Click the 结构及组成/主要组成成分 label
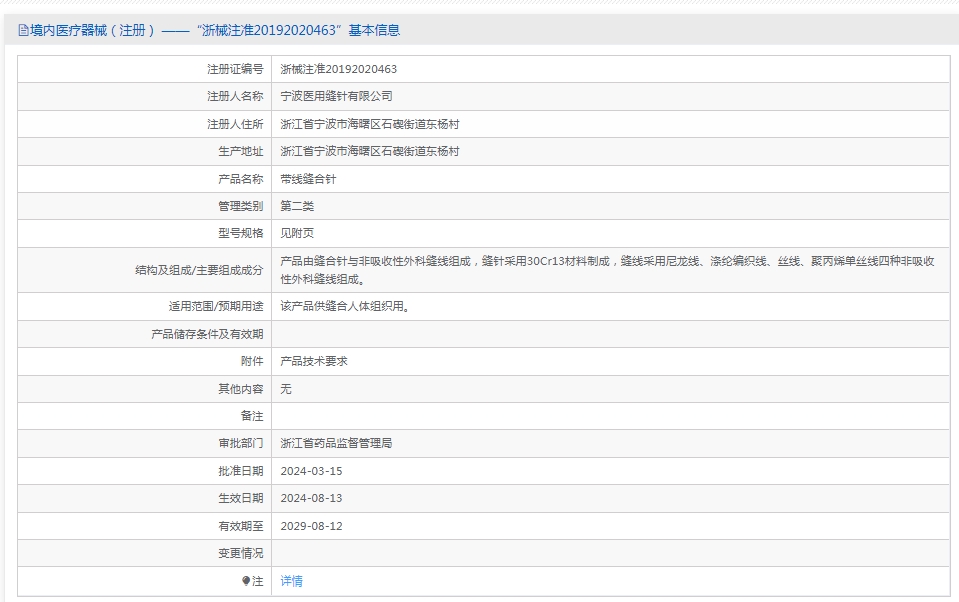This screenshot has height=602, width=959. (199, 270)
